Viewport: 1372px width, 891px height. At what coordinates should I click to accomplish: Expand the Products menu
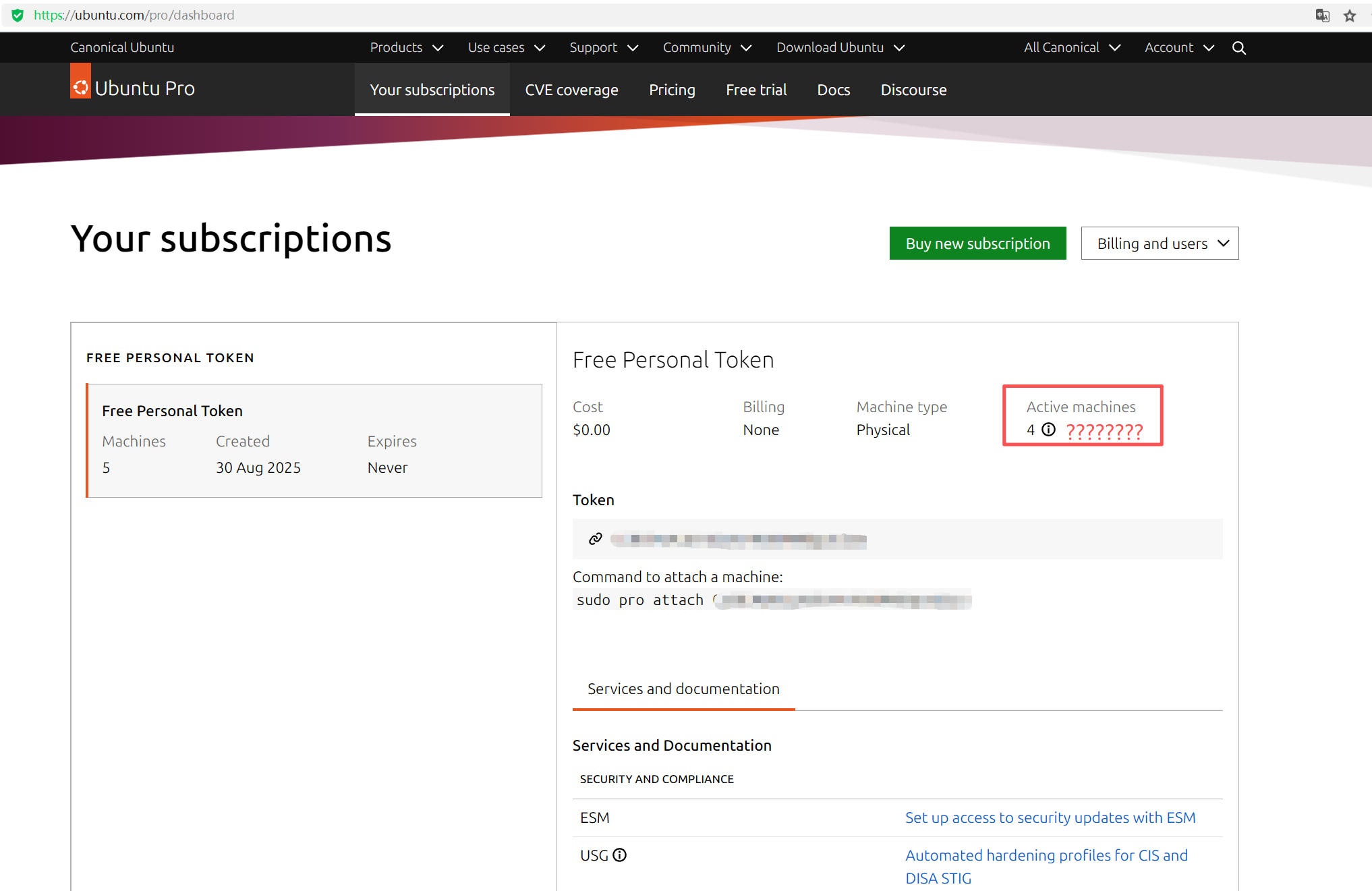407,48
